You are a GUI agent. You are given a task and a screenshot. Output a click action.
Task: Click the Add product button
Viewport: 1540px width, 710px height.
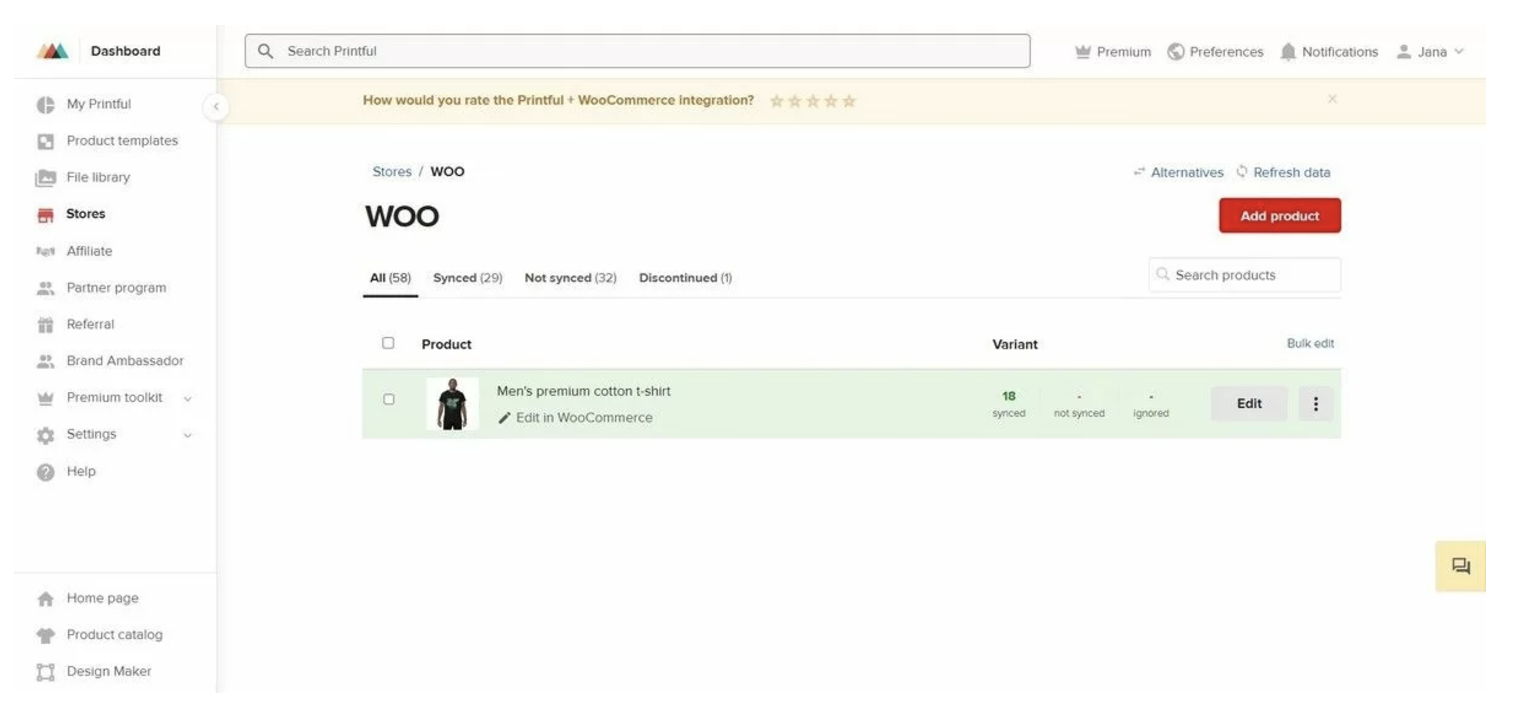pyautogui.click(x=1280, y=216)
